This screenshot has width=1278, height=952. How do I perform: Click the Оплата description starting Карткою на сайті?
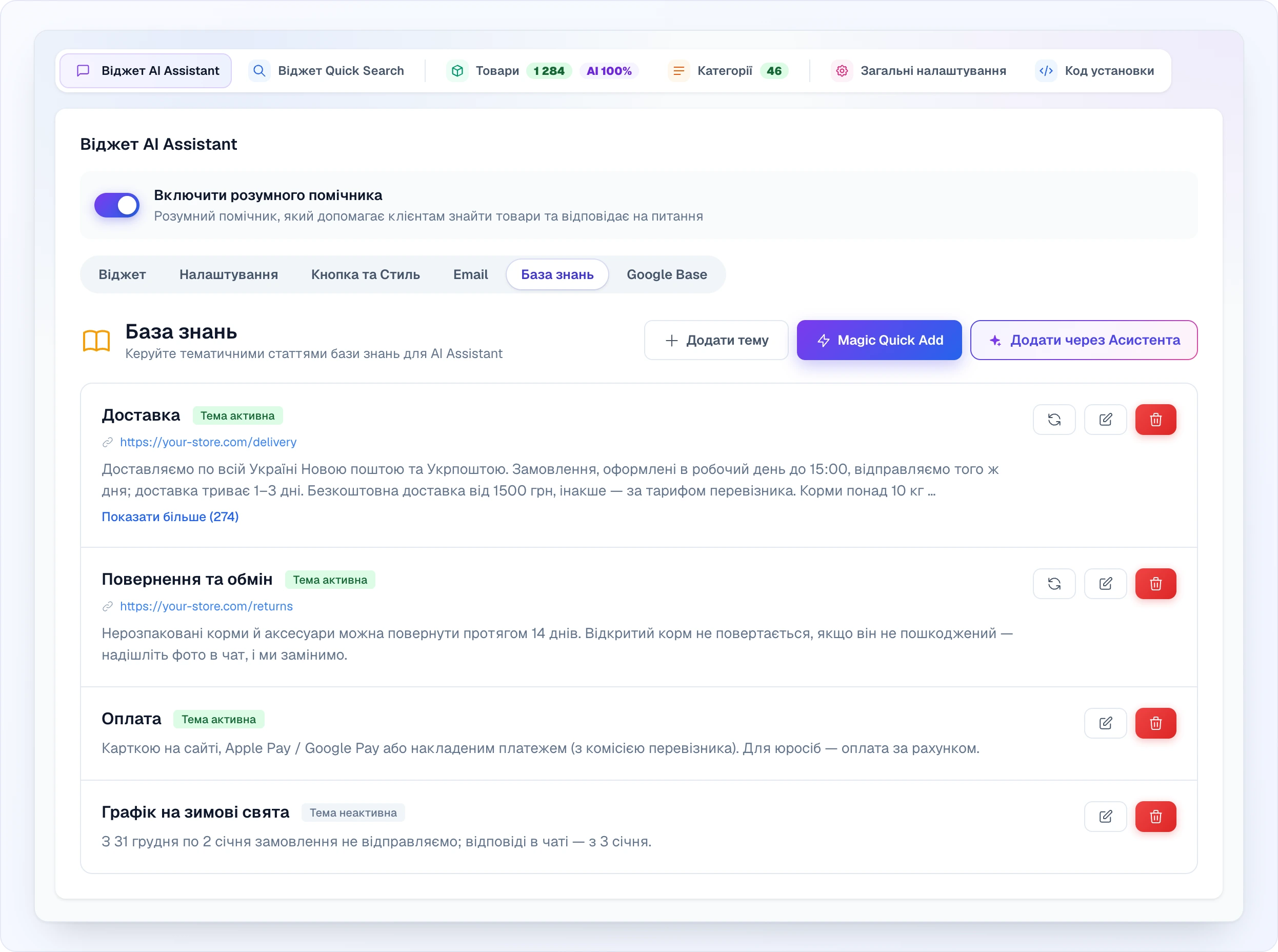(x=541, y=748)
